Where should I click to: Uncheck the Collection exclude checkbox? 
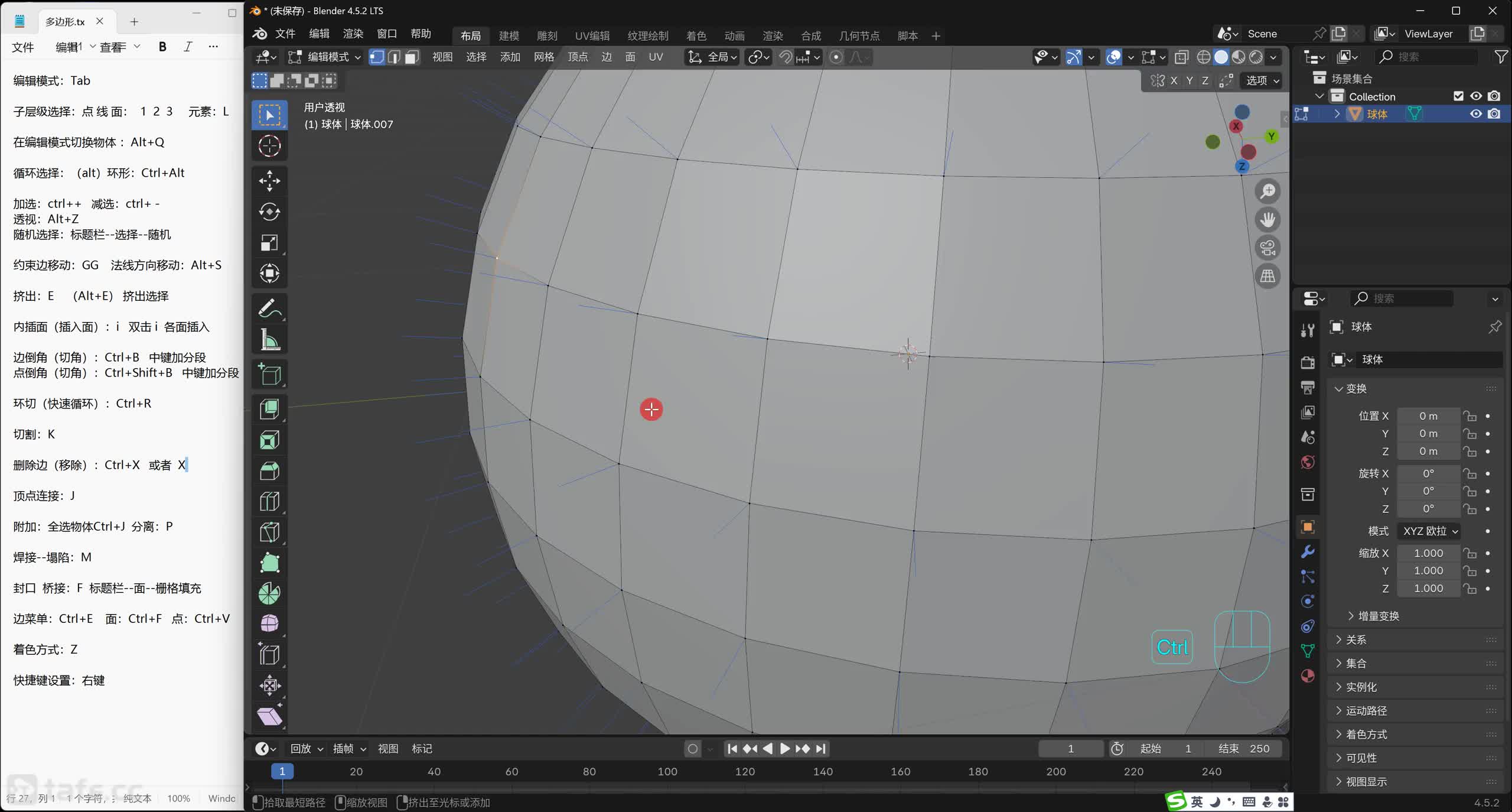click(x=1458, y=96)
